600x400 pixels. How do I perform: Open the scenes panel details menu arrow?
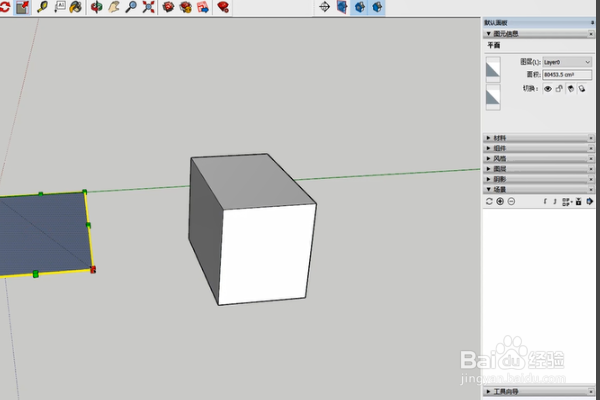(x=590, y=201)
